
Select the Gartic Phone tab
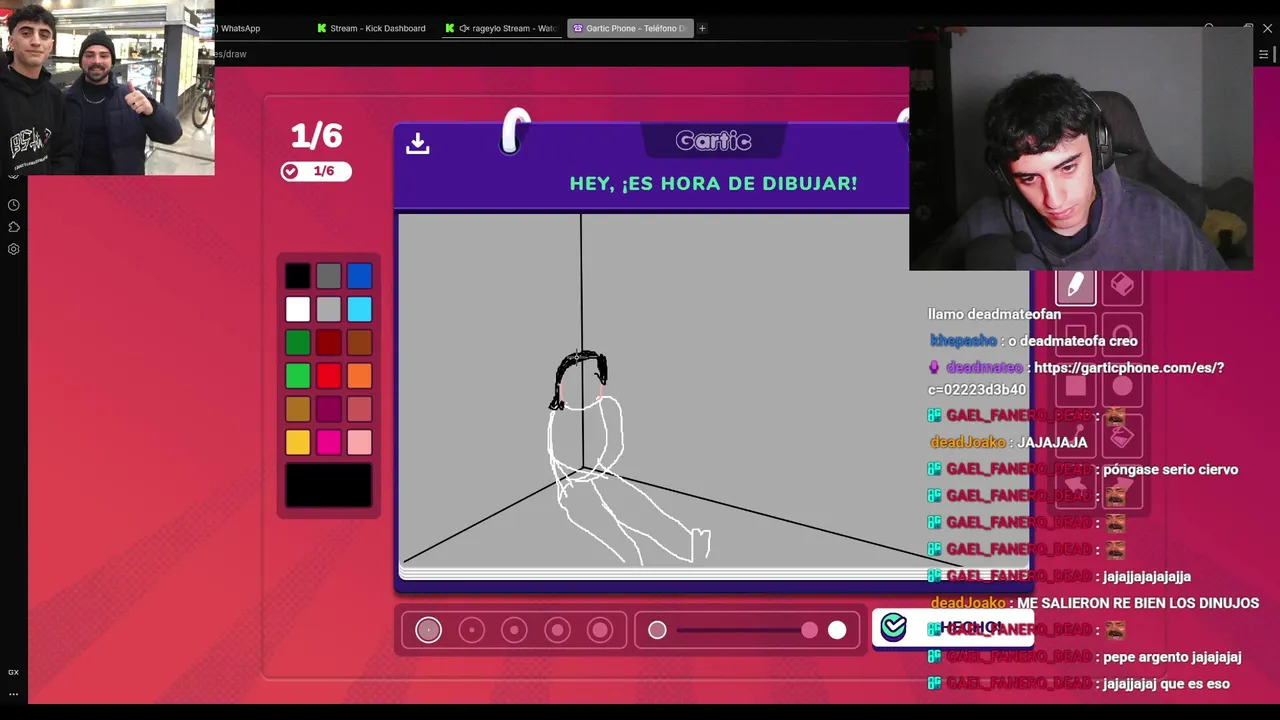point(630,28)
